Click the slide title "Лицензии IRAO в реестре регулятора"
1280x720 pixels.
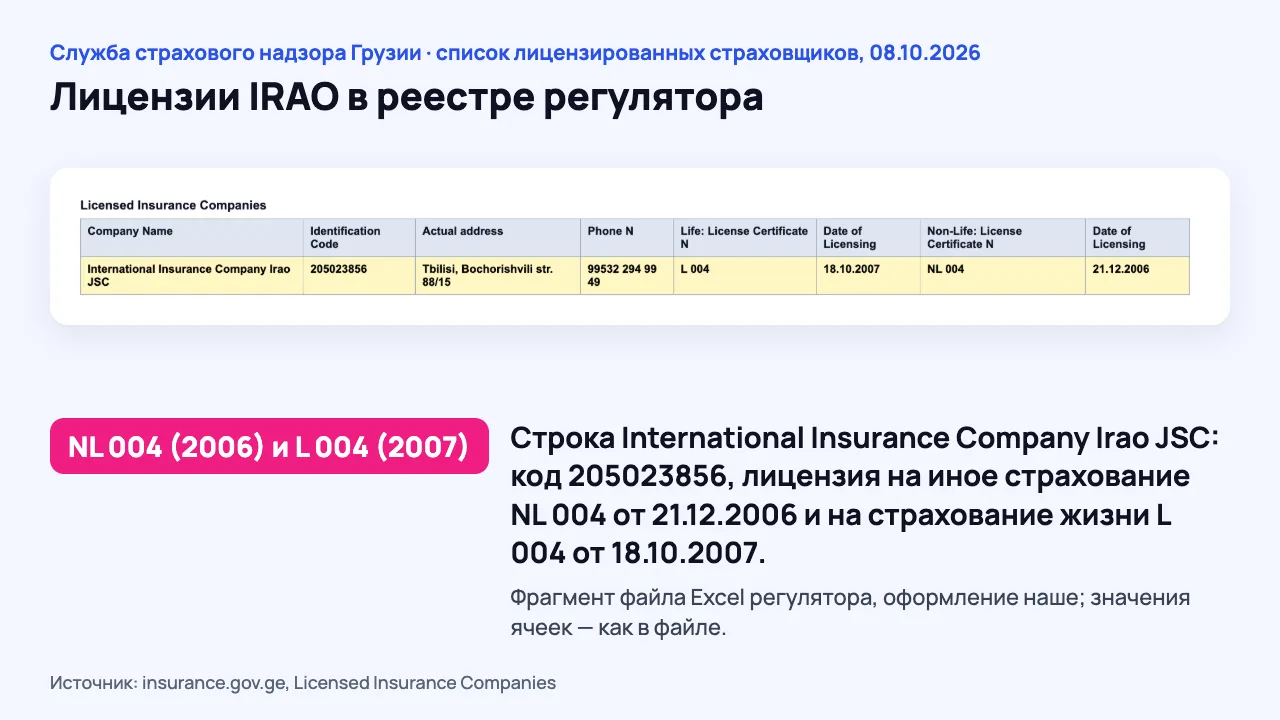click(x=406, y=98)
